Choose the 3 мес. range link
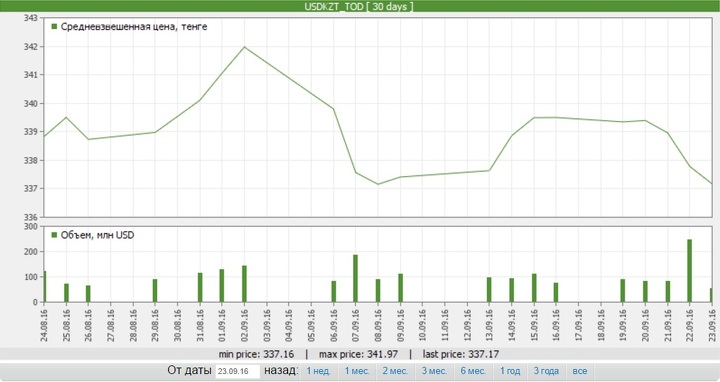 (434, 371)
